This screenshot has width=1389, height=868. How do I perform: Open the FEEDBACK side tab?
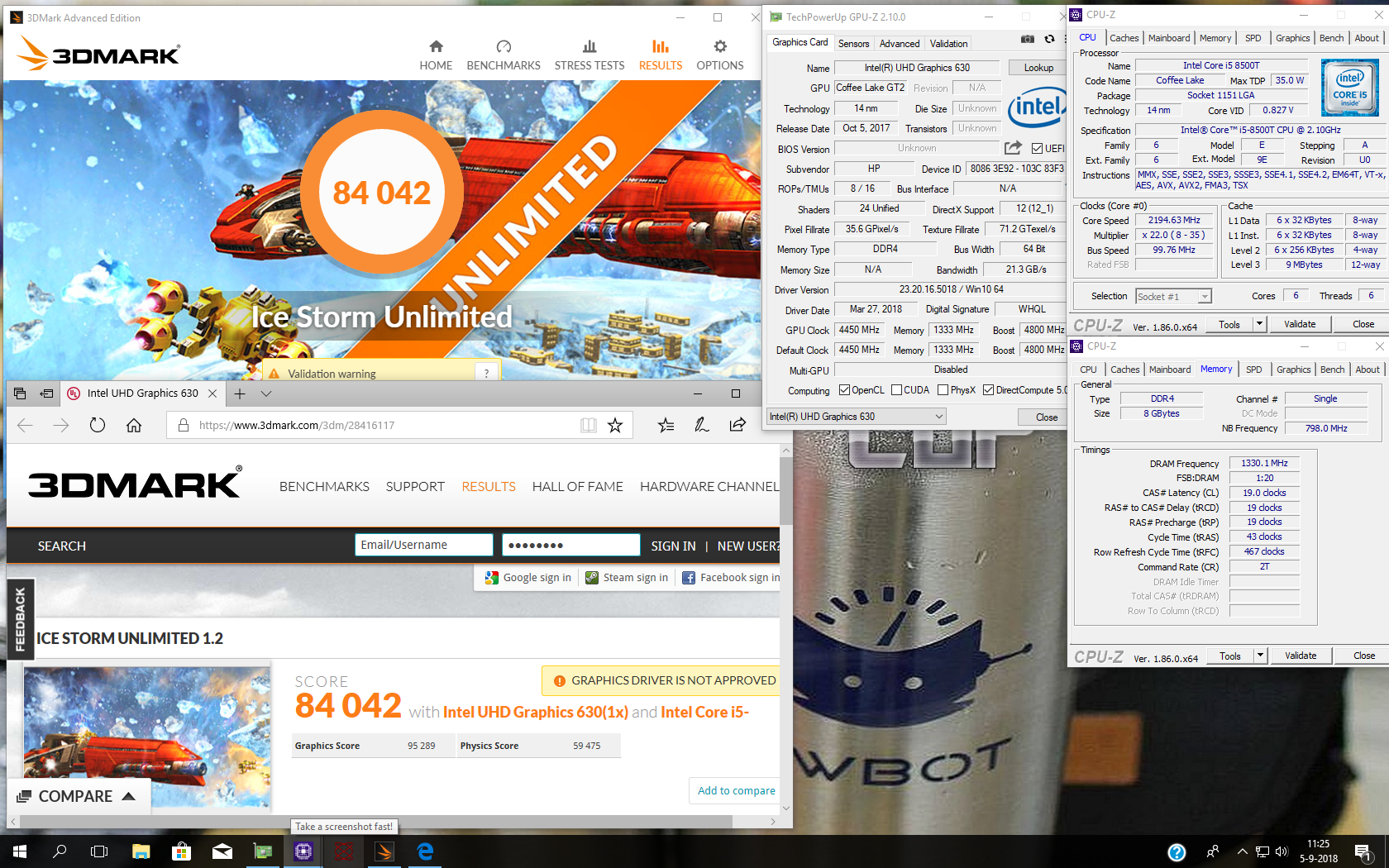(x=21, y=619)
